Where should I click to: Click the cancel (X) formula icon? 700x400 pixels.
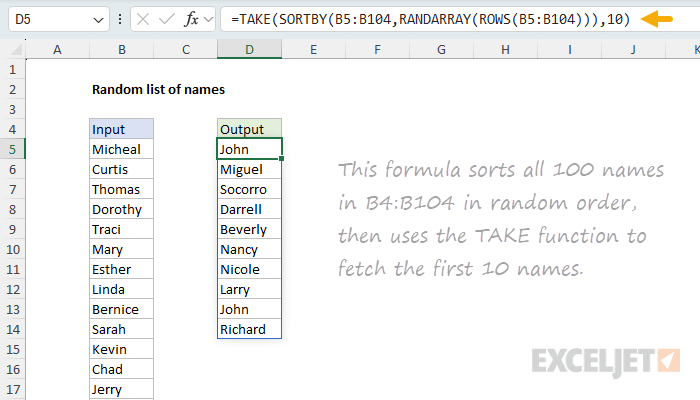(x=143, y=19)
